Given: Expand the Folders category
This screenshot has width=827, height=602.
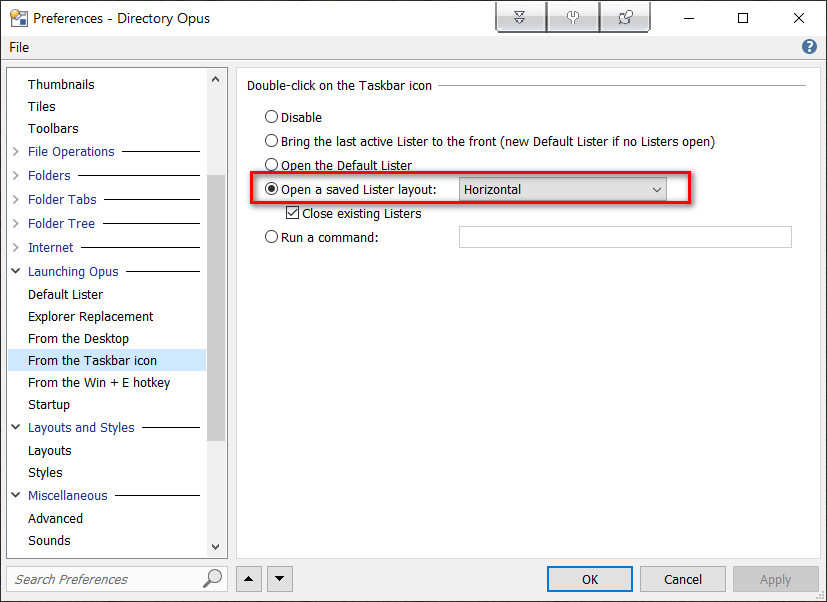Looking at the screenshot, I should coord(16,176).
